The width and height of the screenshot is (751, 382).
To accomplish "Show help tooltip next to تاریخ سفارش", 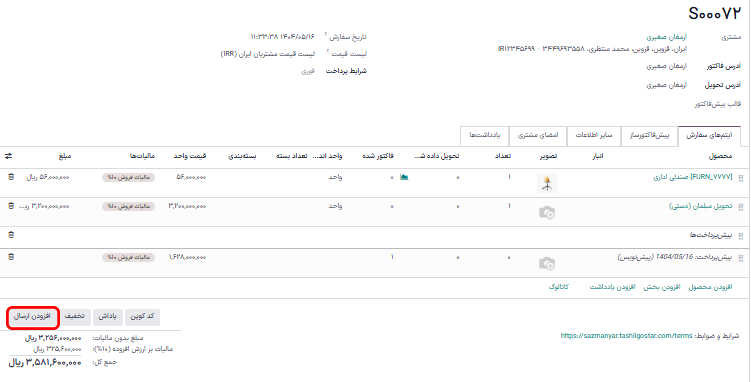I will 326,34.
